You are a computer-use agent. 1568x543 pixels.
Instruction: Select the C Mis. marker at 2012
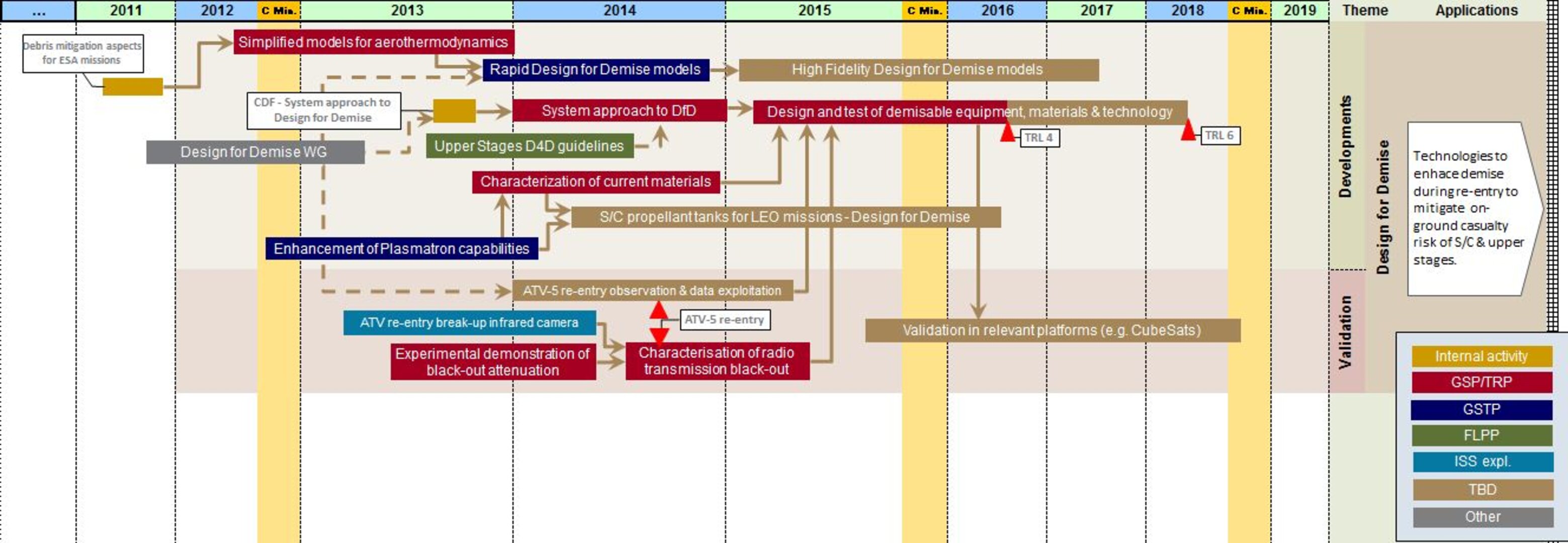278,9
